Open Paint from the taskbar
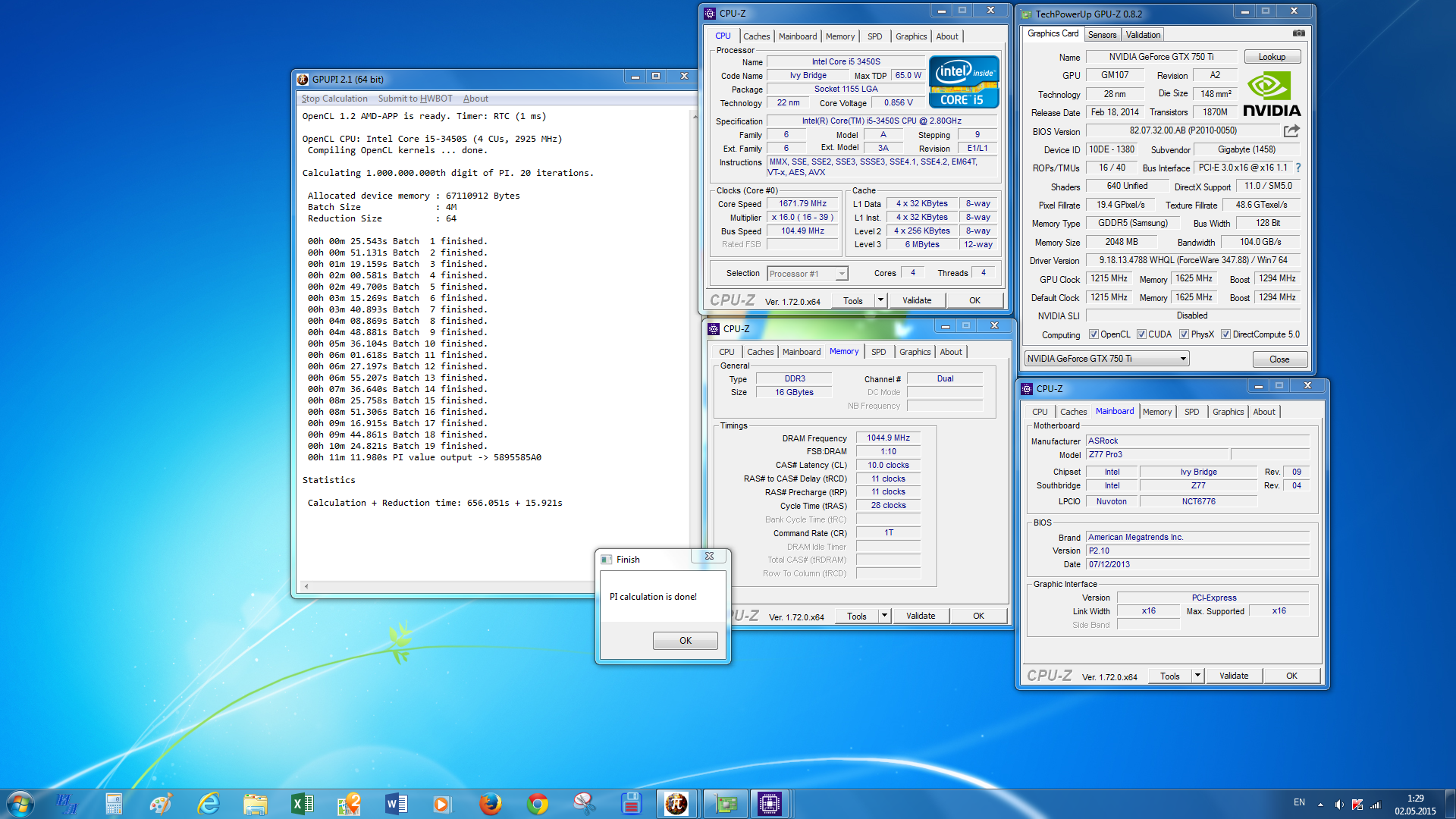This screenshot has width=1456, height=819. pyautogui.click(x=161, y=804)
